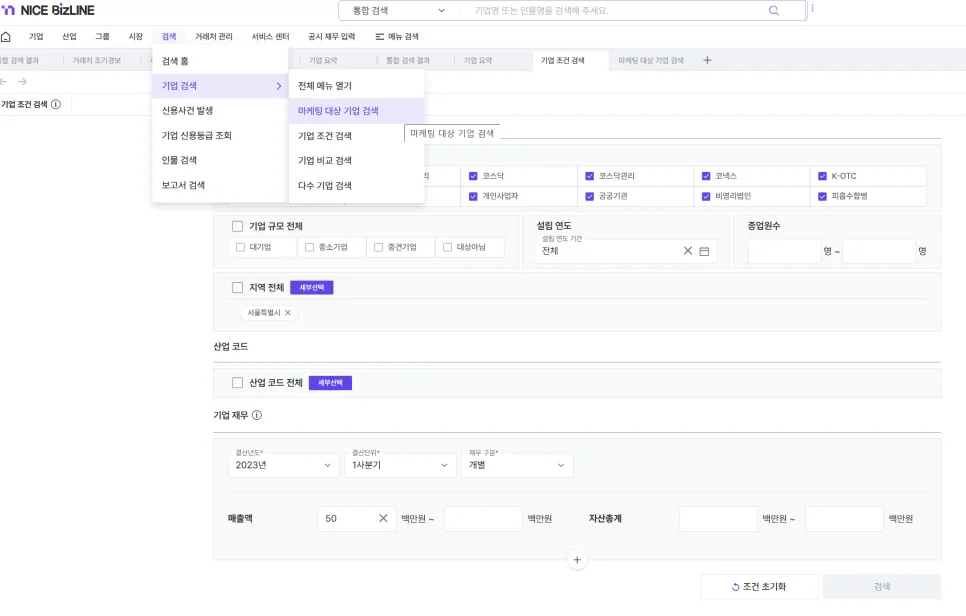Click 세부선택 next to 지역 전체
The height and width of the screenshot is (616, 966).
[311, 288]
